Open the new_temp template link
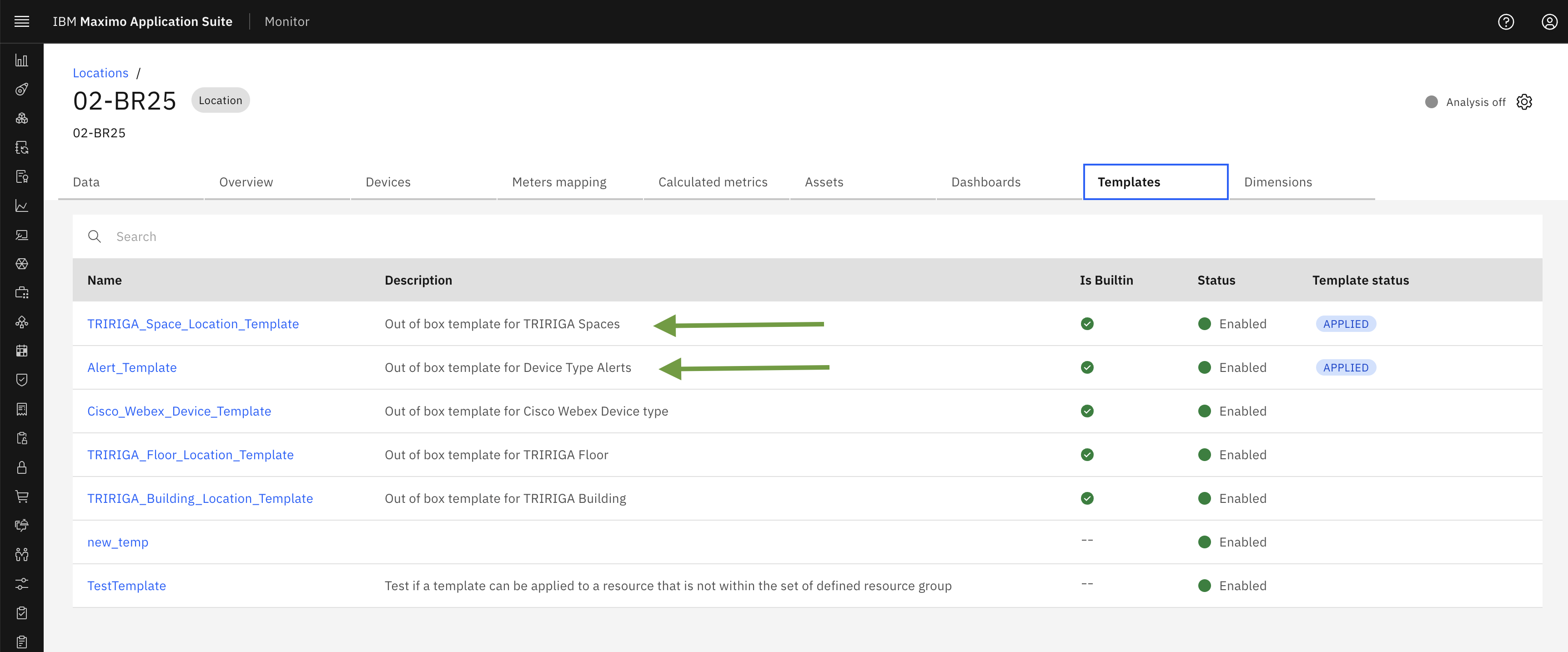This screenshot has width=1568, height=652. click(117, 542)
